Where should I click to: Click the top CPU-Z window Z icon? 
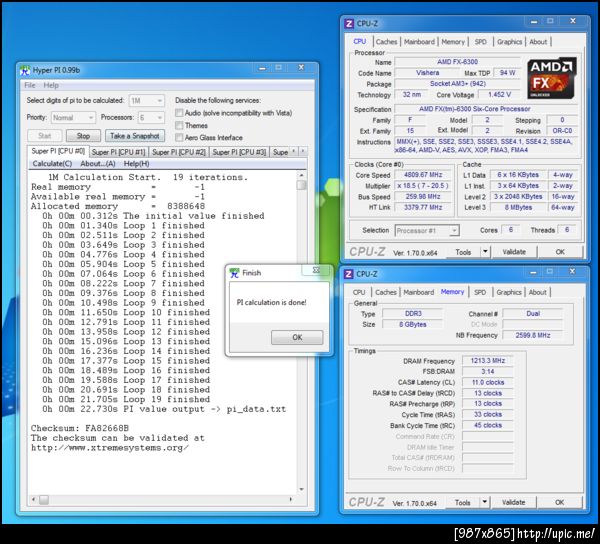pyautogui.click(x=349, y=24)
